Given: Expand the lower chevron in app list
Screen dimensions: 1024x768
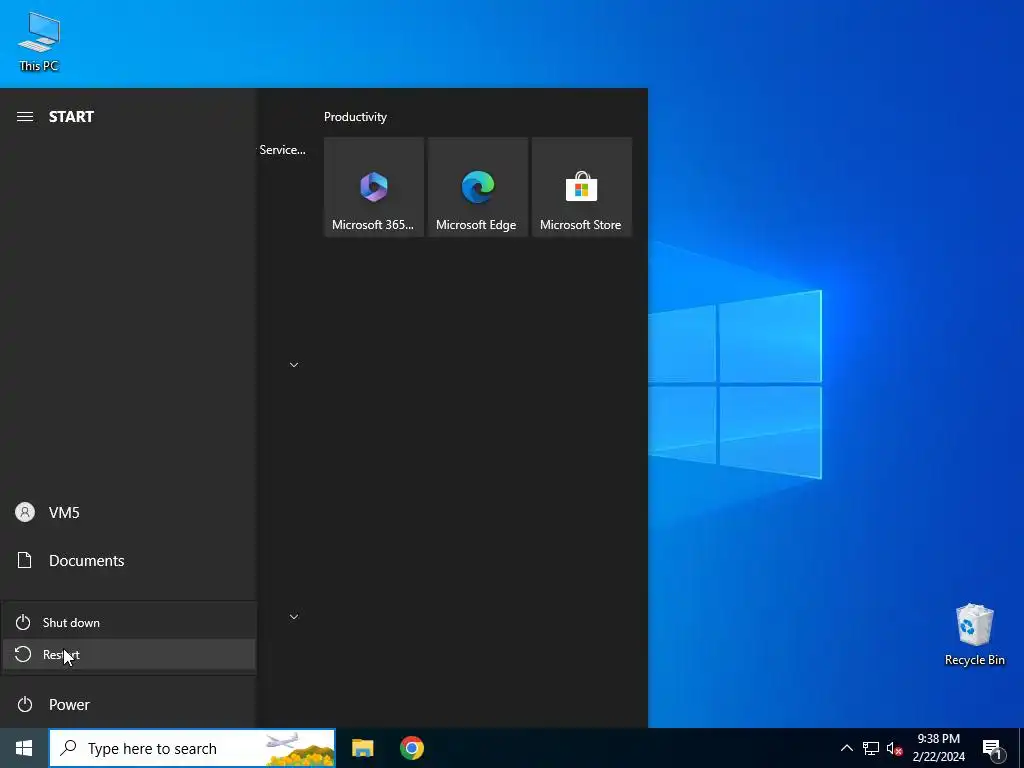Looking at the screenshot, I should [294, 616].
